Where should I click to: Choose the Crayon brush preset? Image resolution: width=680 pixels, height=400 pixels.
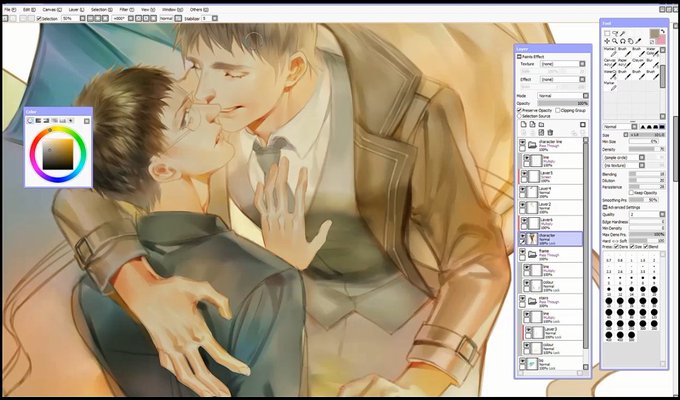(x=638, y=63)
